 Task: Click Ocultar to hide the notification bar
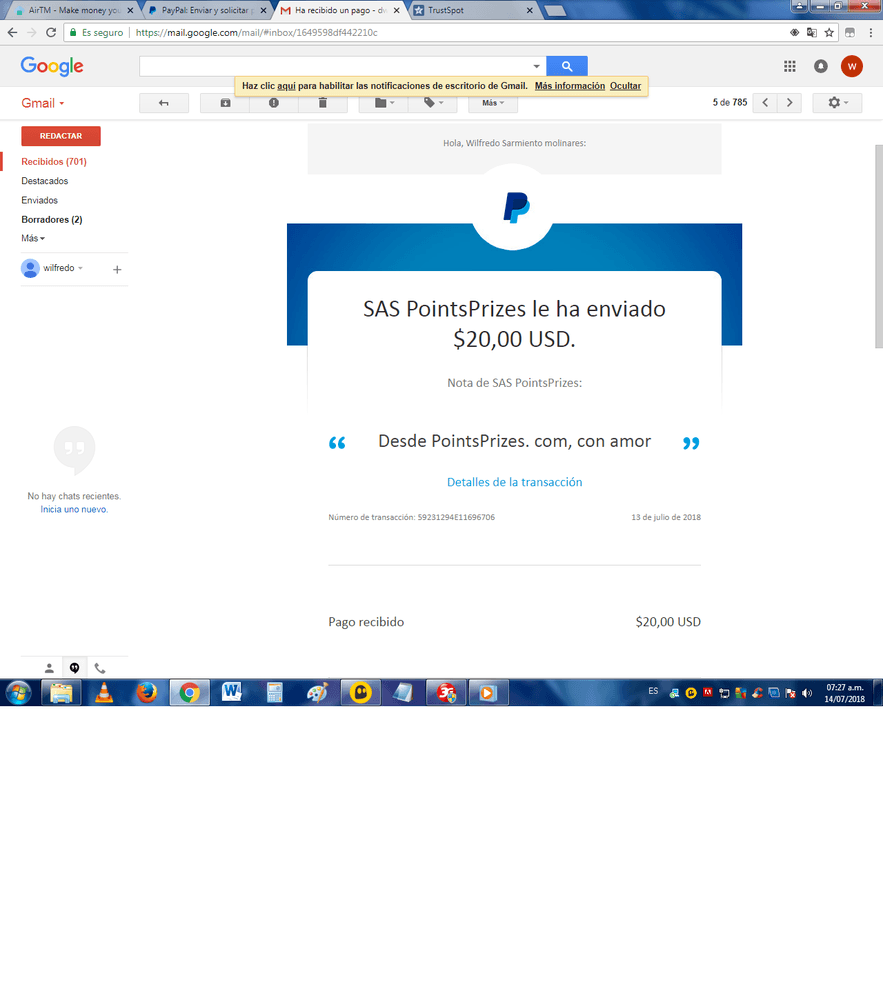click(x=625, y=86)
